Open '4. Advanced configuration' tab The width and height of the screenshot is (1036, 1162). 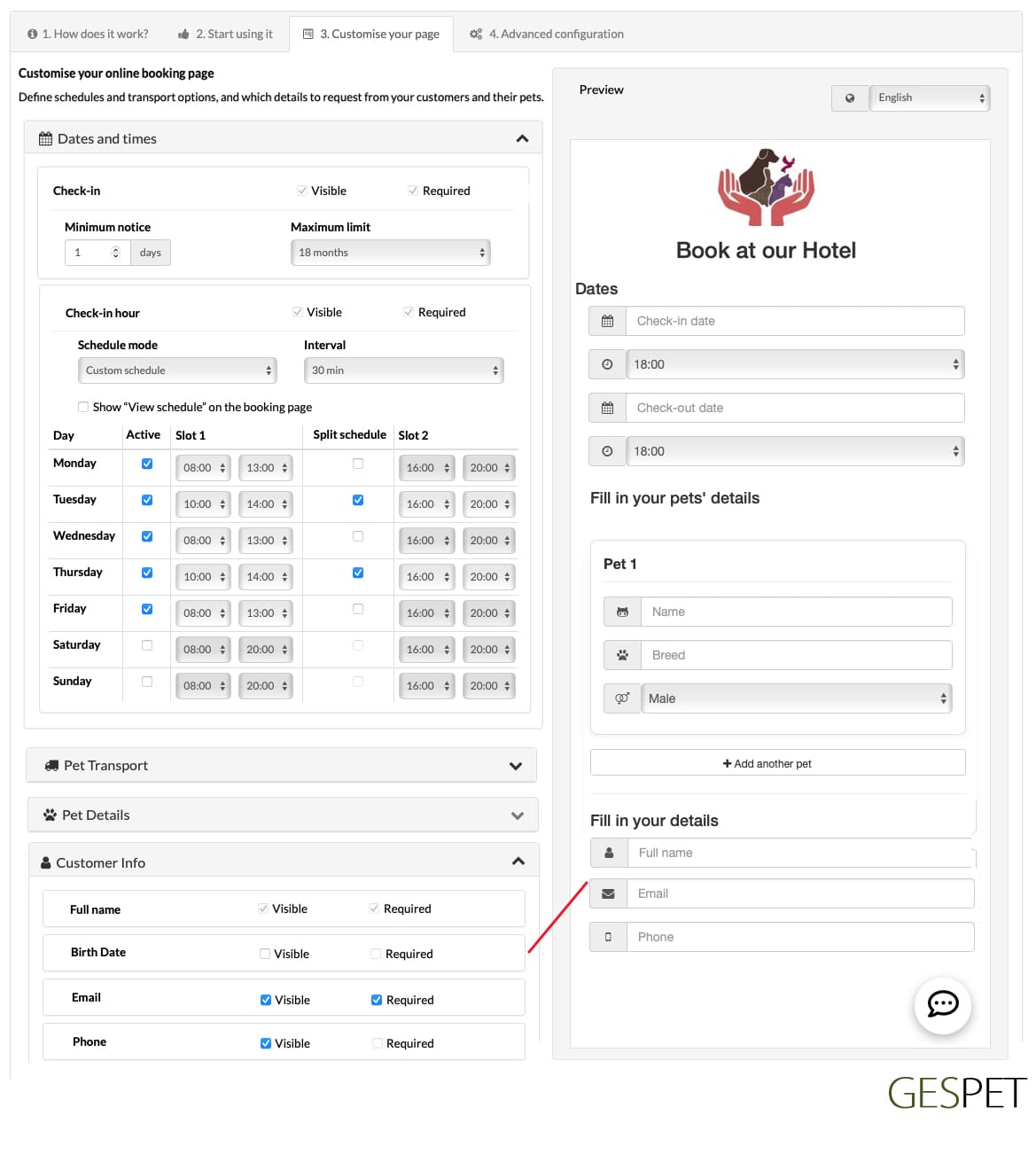(x=547, y=35)
